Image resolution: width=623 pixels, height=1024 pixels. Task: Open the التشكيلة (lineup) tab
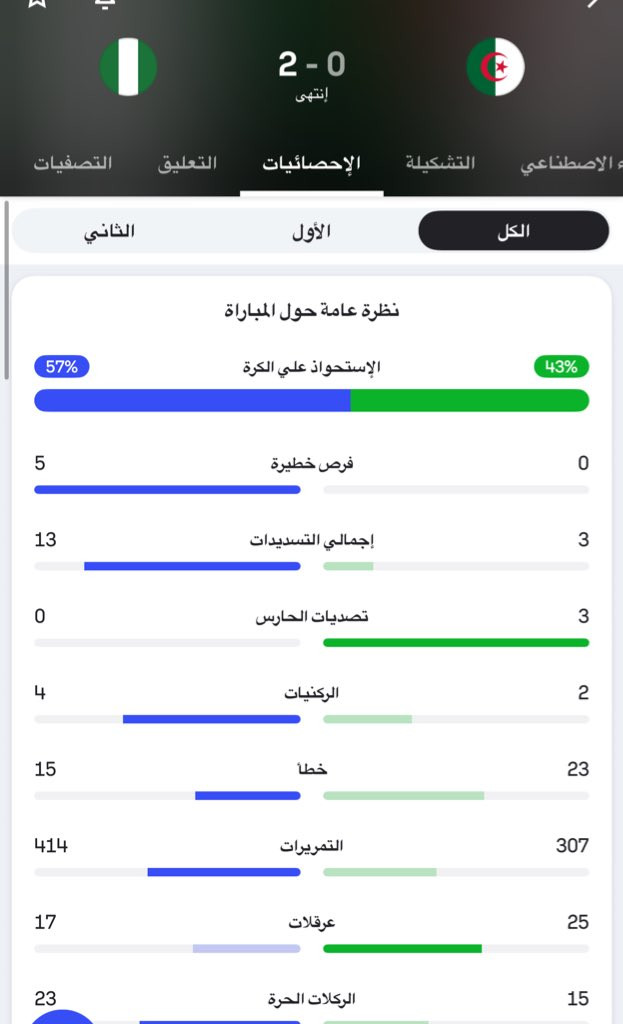tap(440, 163)
